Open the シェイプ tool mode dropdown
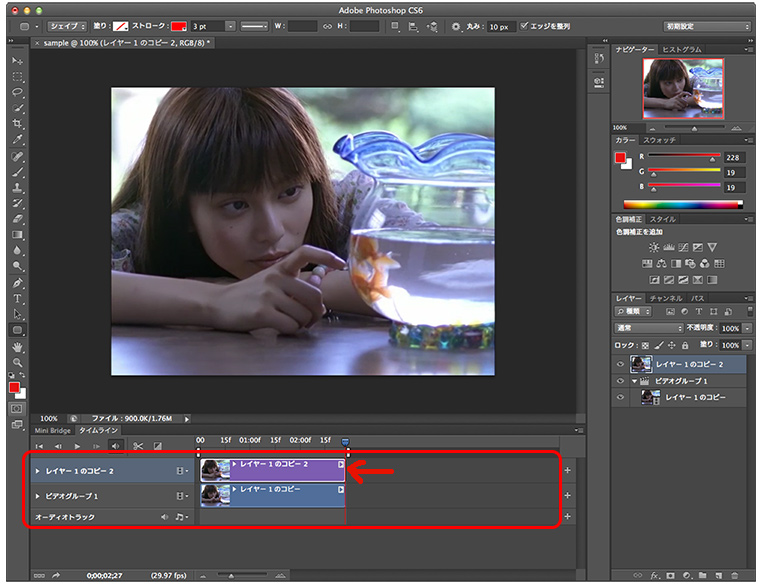Screen dimensions: 762x587 click(x=67, y=26)
